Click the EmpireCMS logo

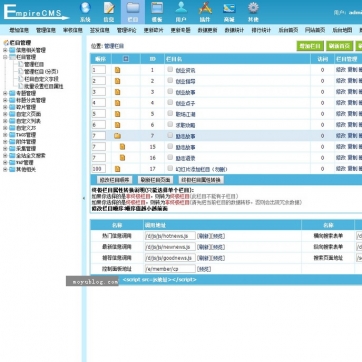[36, 13]
